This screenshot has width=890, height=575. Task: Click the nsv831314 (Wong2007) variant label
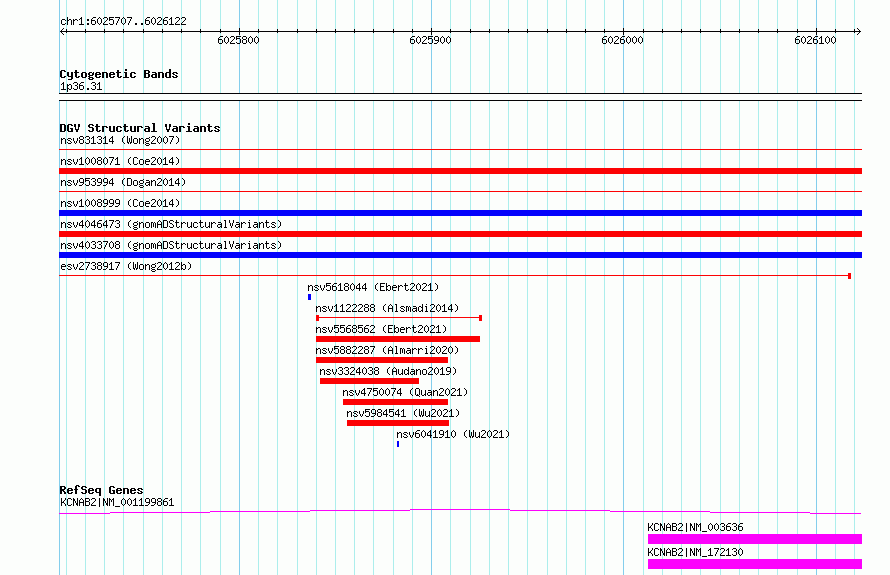coord(120,140)
